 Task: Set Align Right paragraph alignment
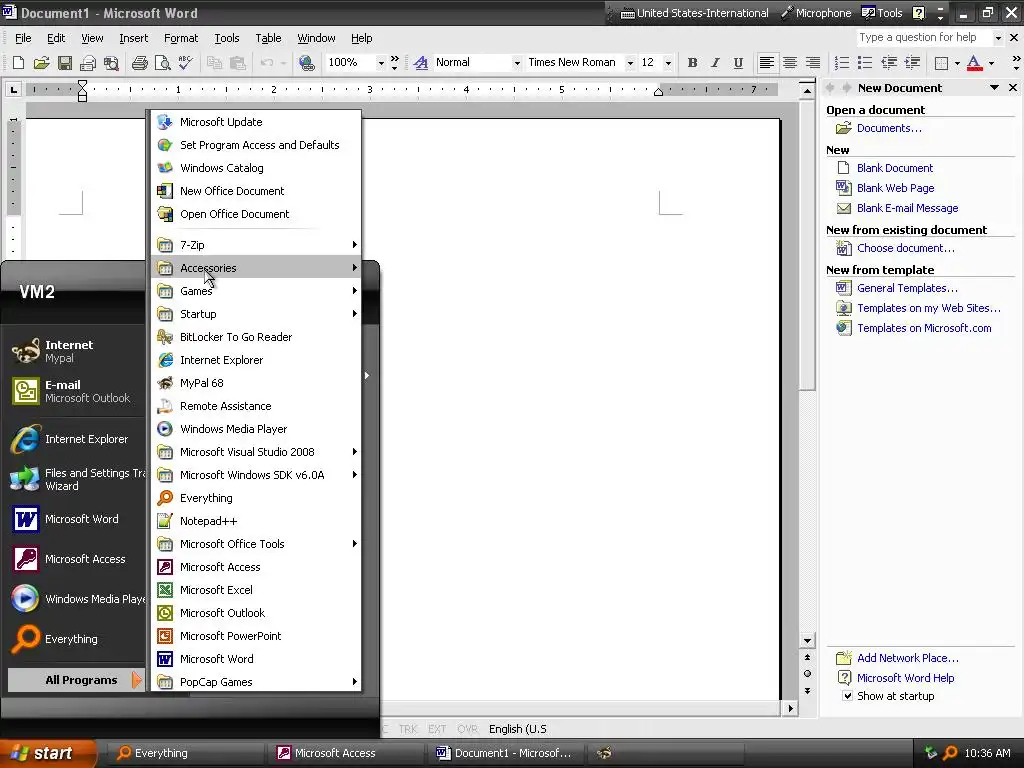click(812, 63)
